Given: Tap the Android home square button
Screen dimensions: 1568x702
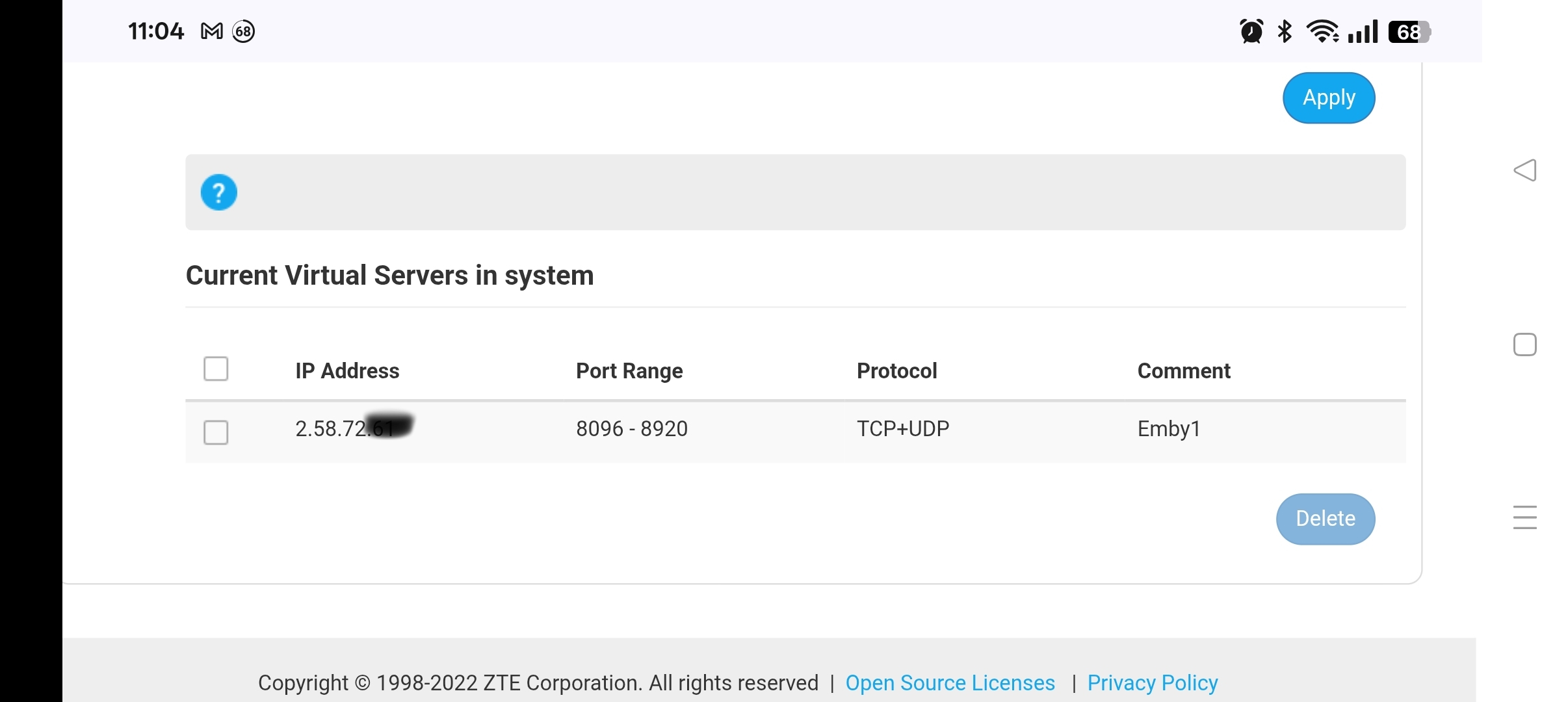Looking at the screenshot, I should click(x=1524, y=344).
